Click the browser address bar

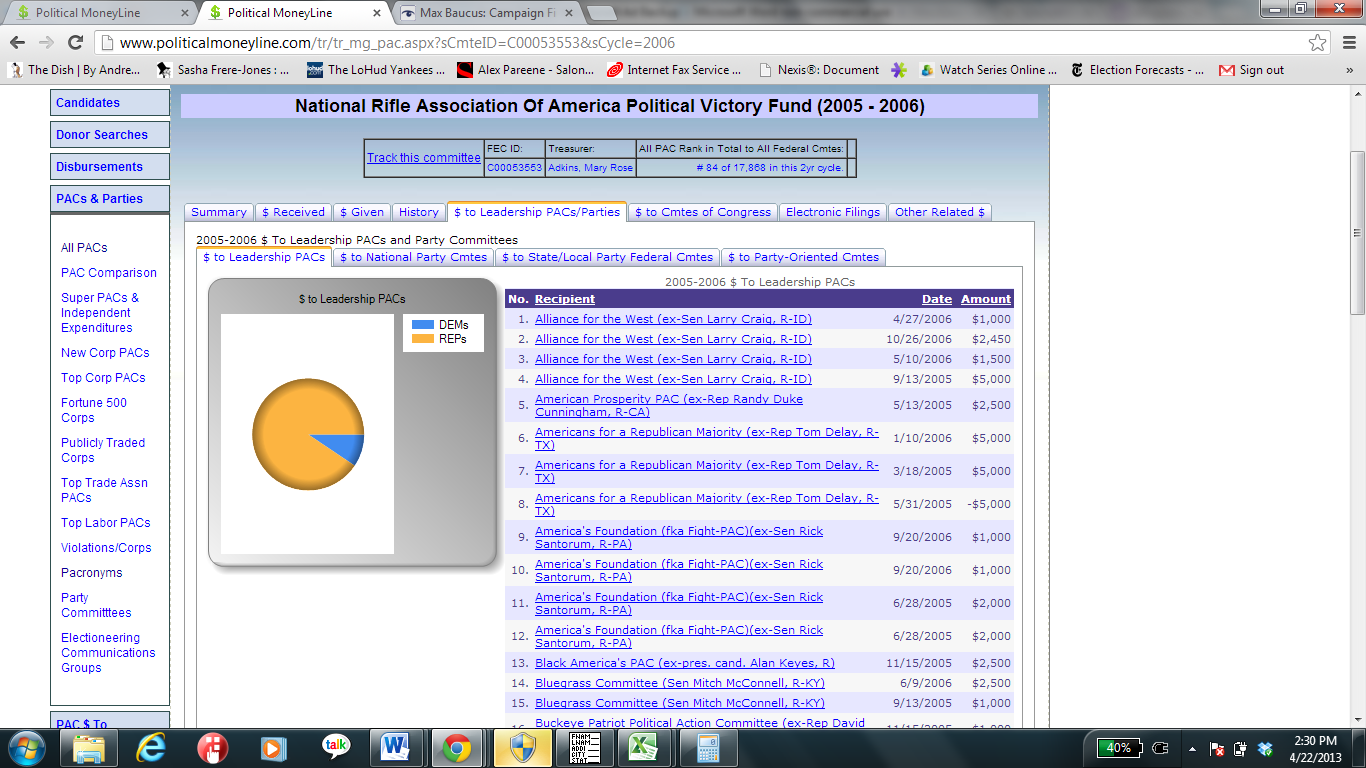(x=700, y=43)
